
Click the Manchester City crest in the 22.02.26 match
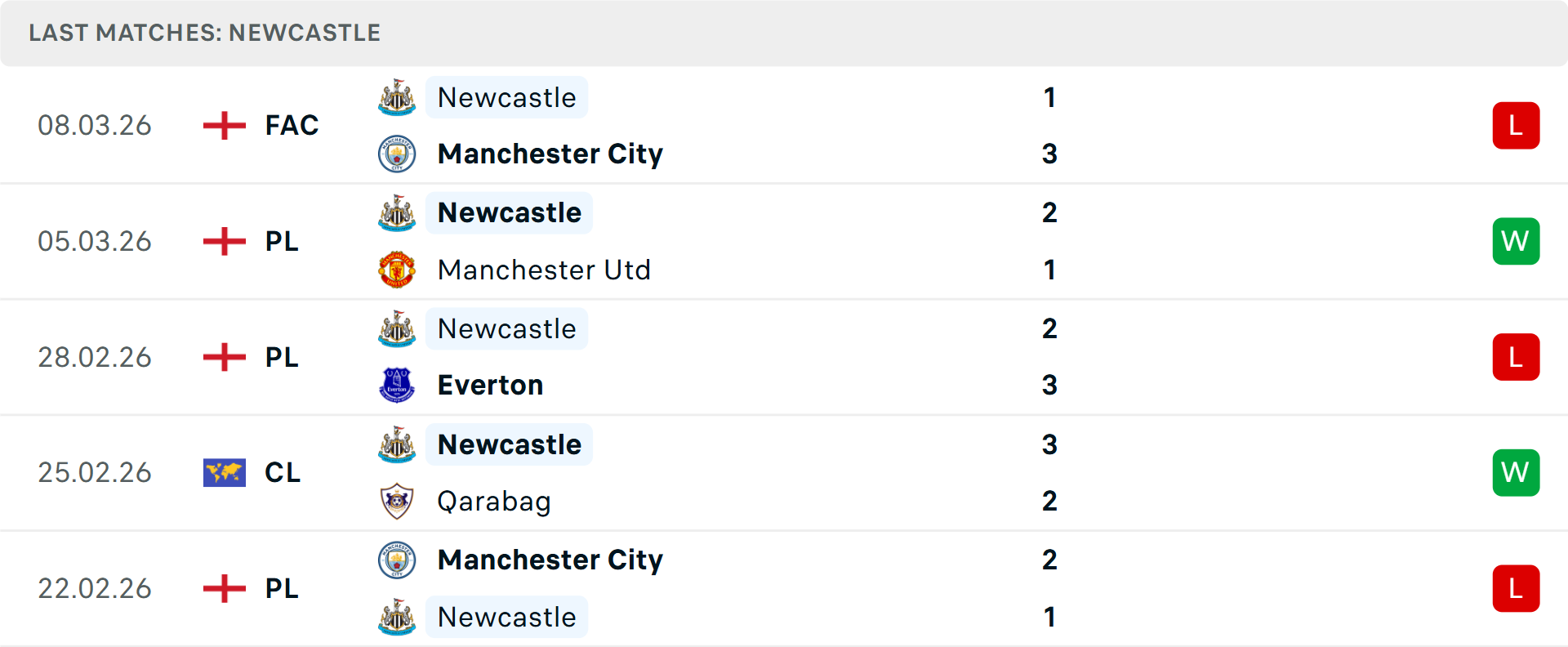396,560
